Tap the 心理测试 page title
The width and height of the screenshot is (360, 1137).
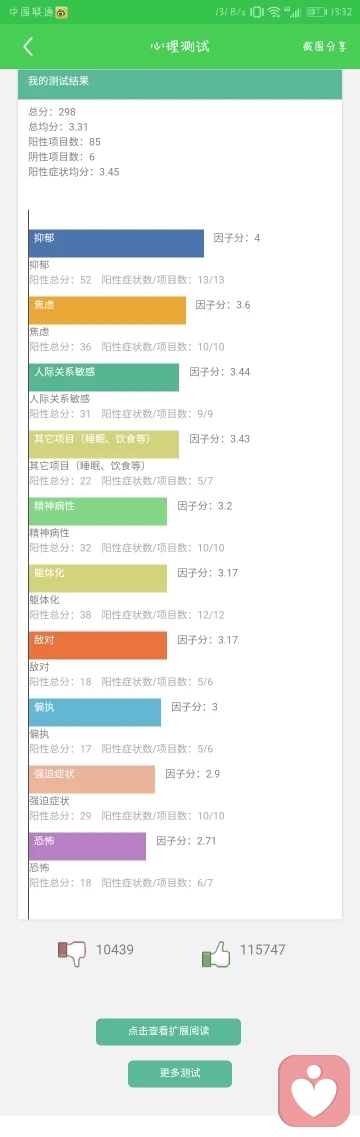point(179,46)
